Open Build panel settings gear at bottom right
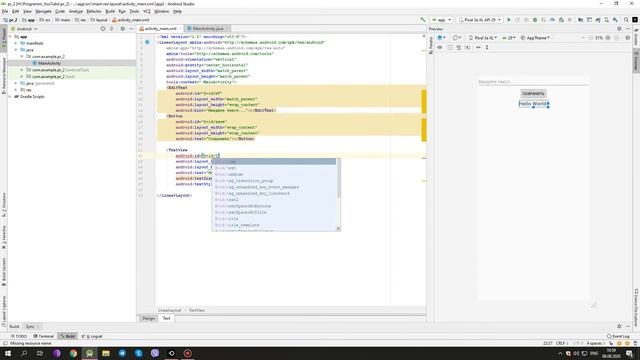 pos(619,326)
